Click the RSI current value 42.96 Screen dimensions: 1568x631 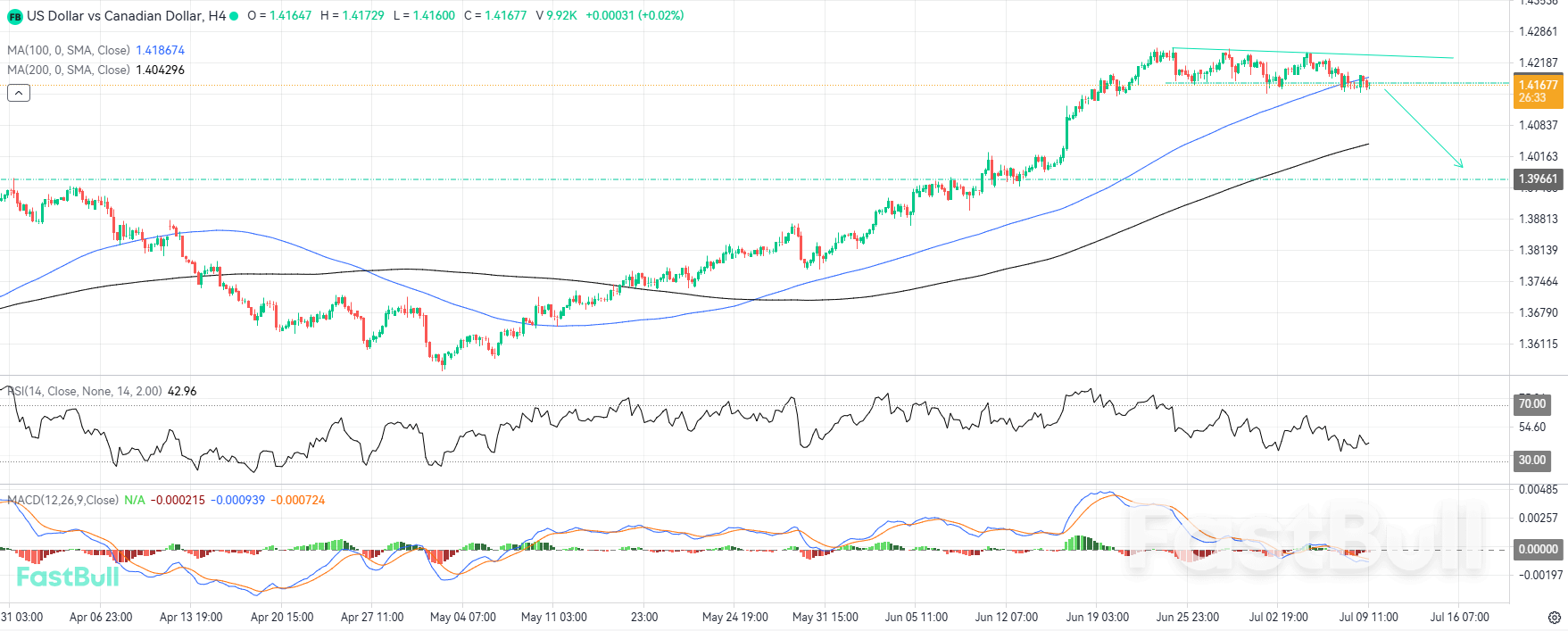point(182,391)
